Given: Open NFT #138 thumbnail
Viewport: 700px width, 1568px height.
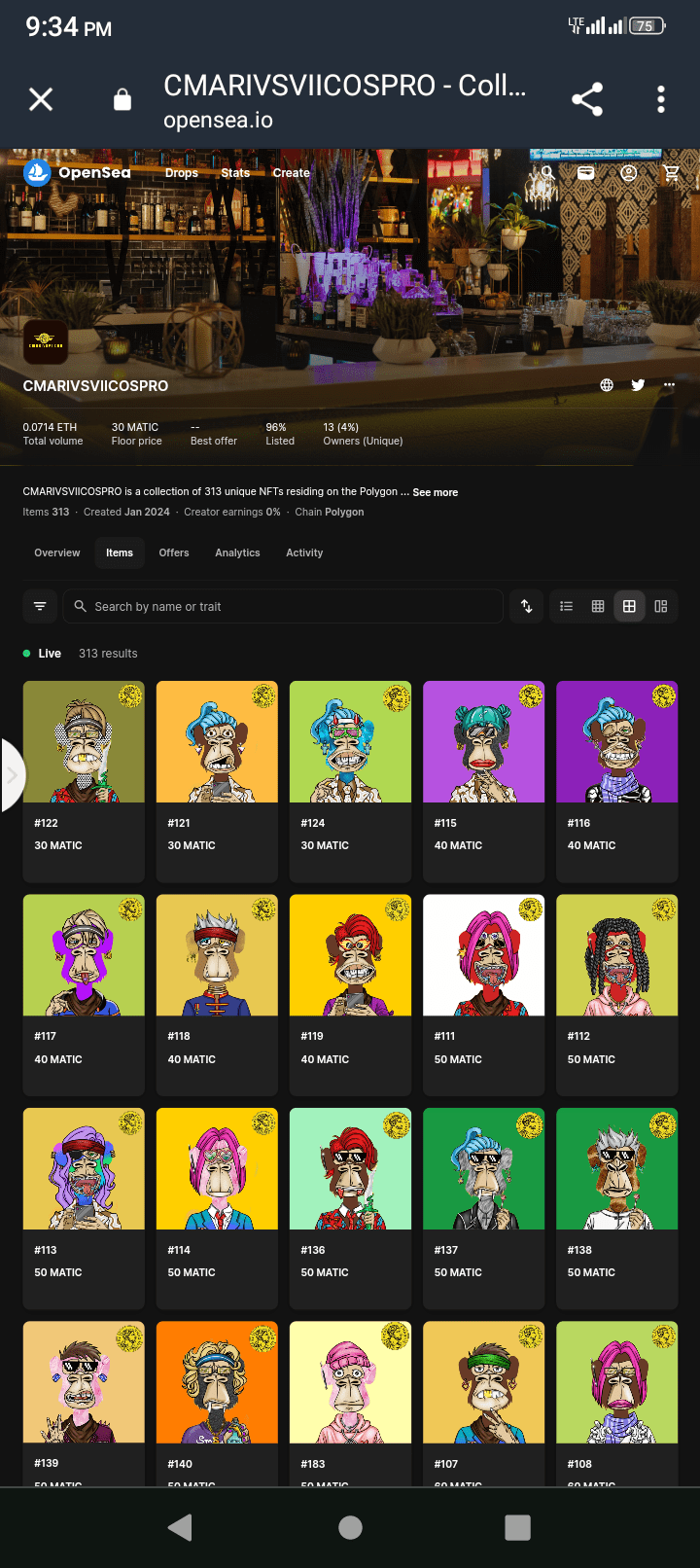Looking at the screenshot, I should 616,1168.
